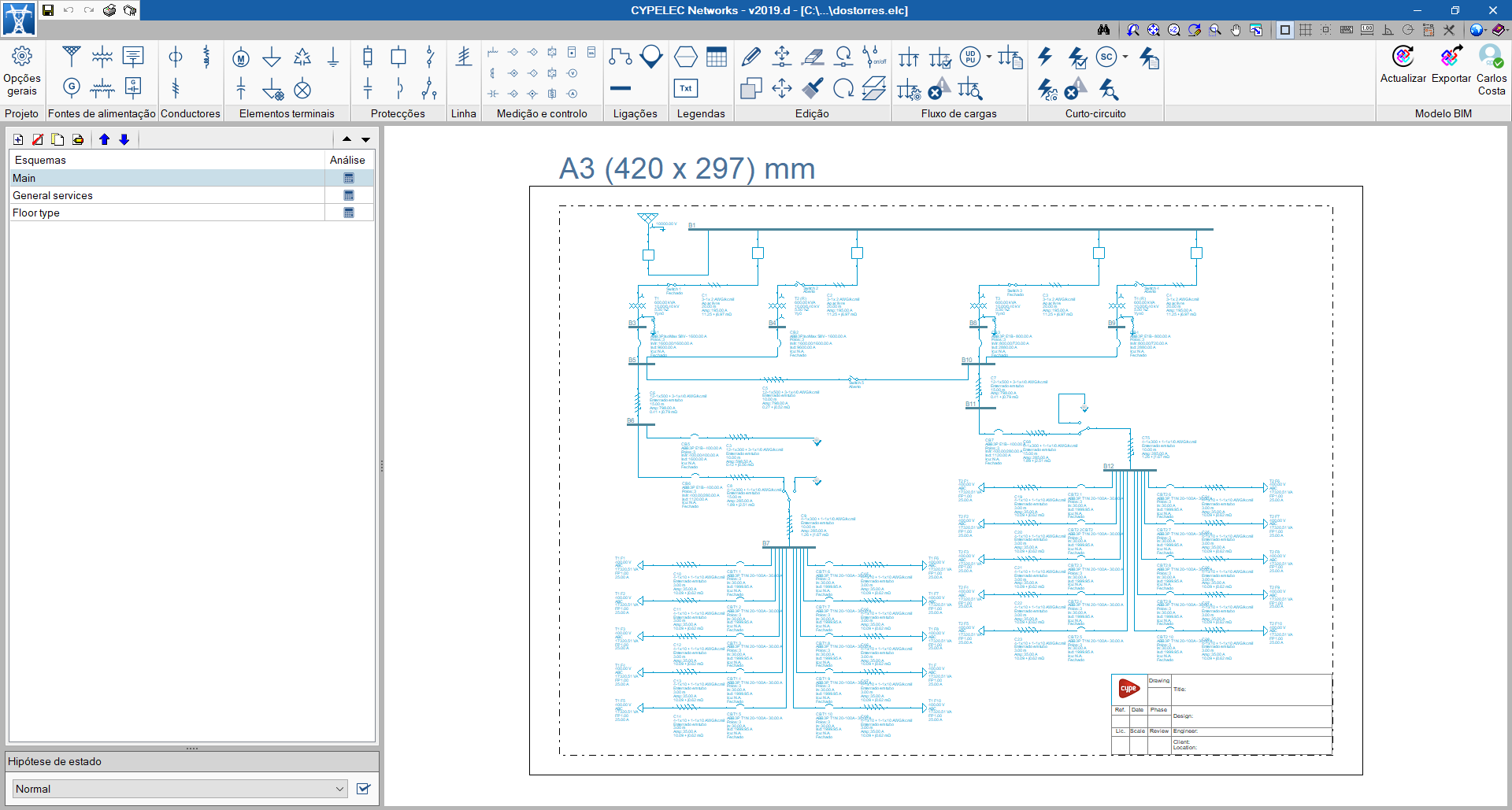Insert a lamp terminal element
The image size is (1512, 810).
[x=302, y=90]
